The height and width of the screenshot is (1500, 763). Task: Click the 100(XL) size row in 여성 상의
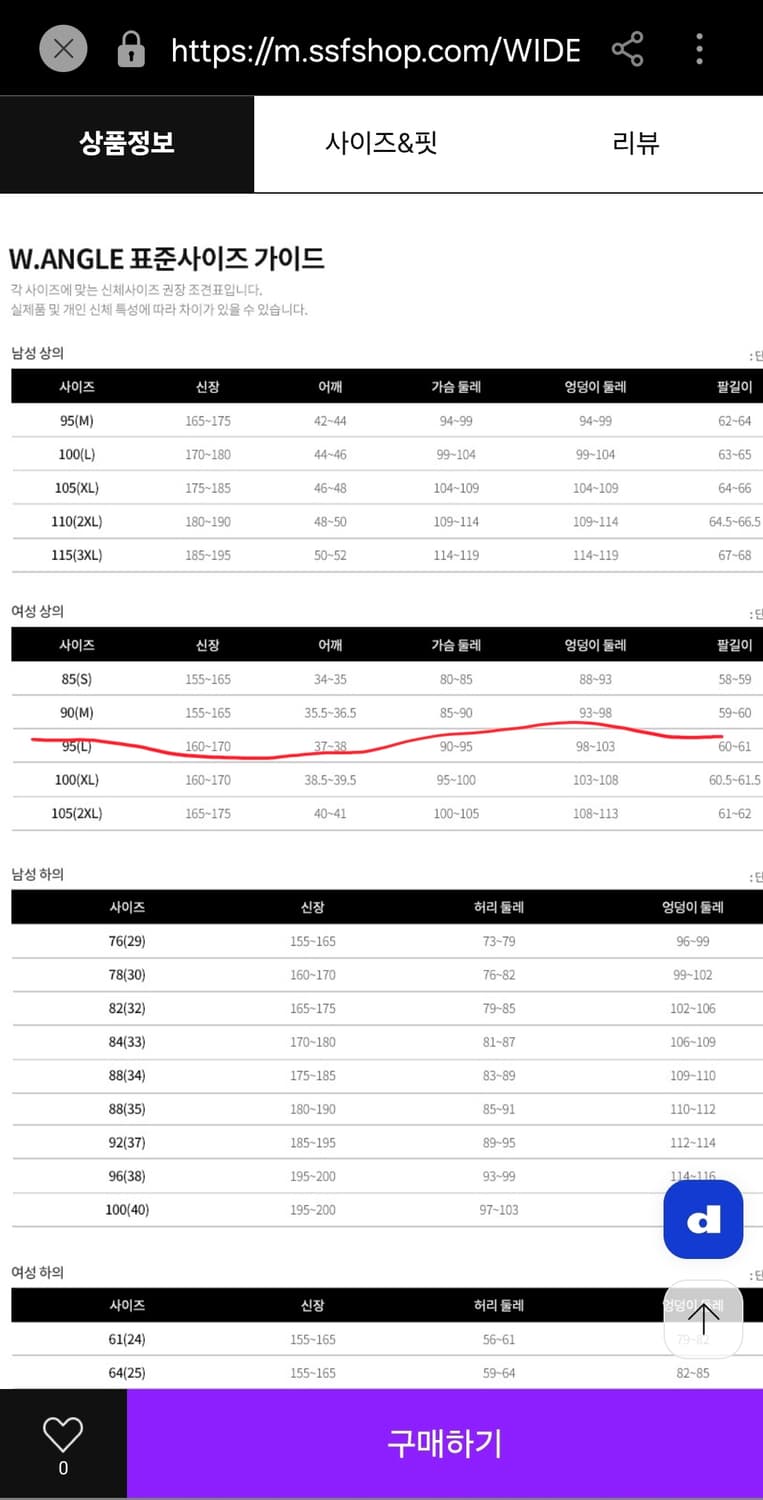381,780
